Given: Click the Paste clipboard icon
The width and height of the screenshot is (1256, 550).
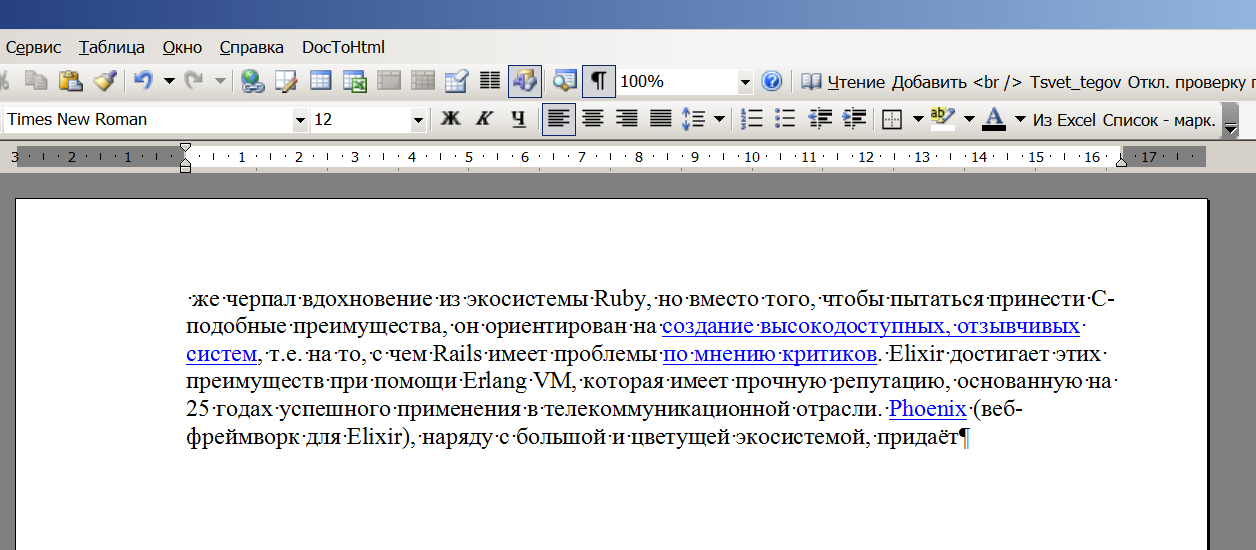Looking at the screenshot, I should click(x=69, y=81).
